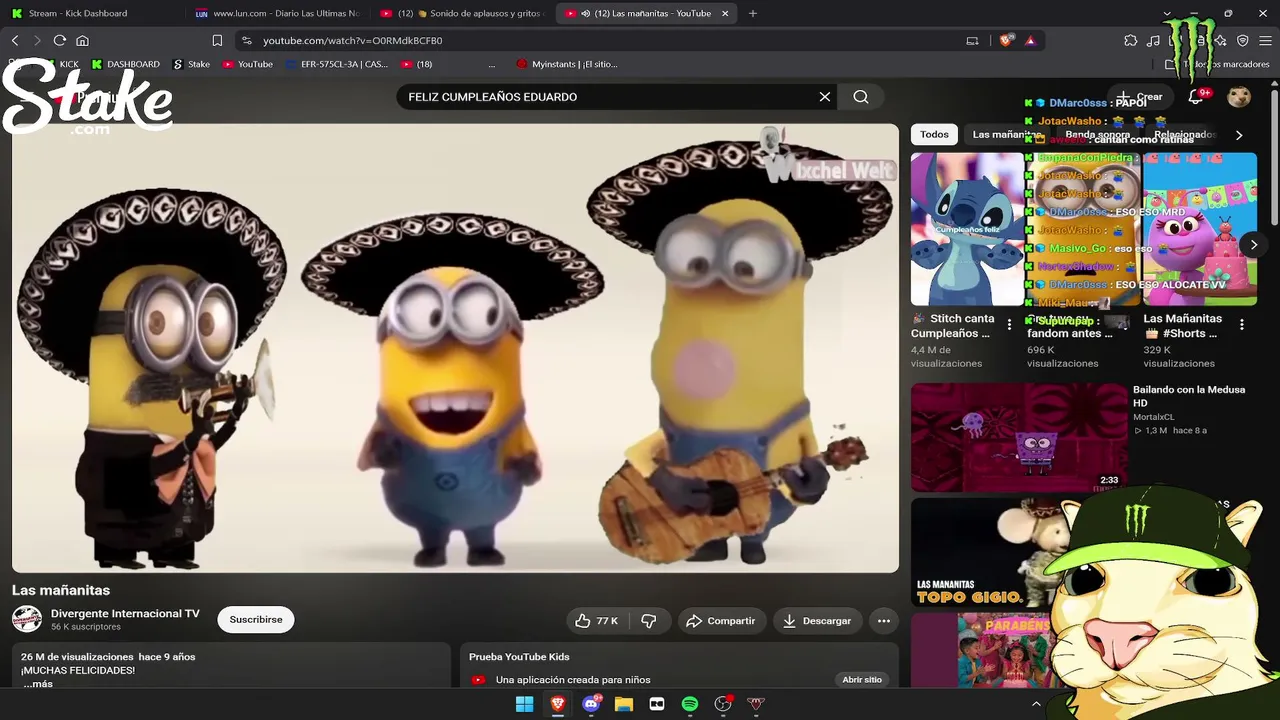1280x720 pixels.
Task: Close the Las mañanitas - YouTube tab
Action: pyautogui.click(x=725, y=13)
